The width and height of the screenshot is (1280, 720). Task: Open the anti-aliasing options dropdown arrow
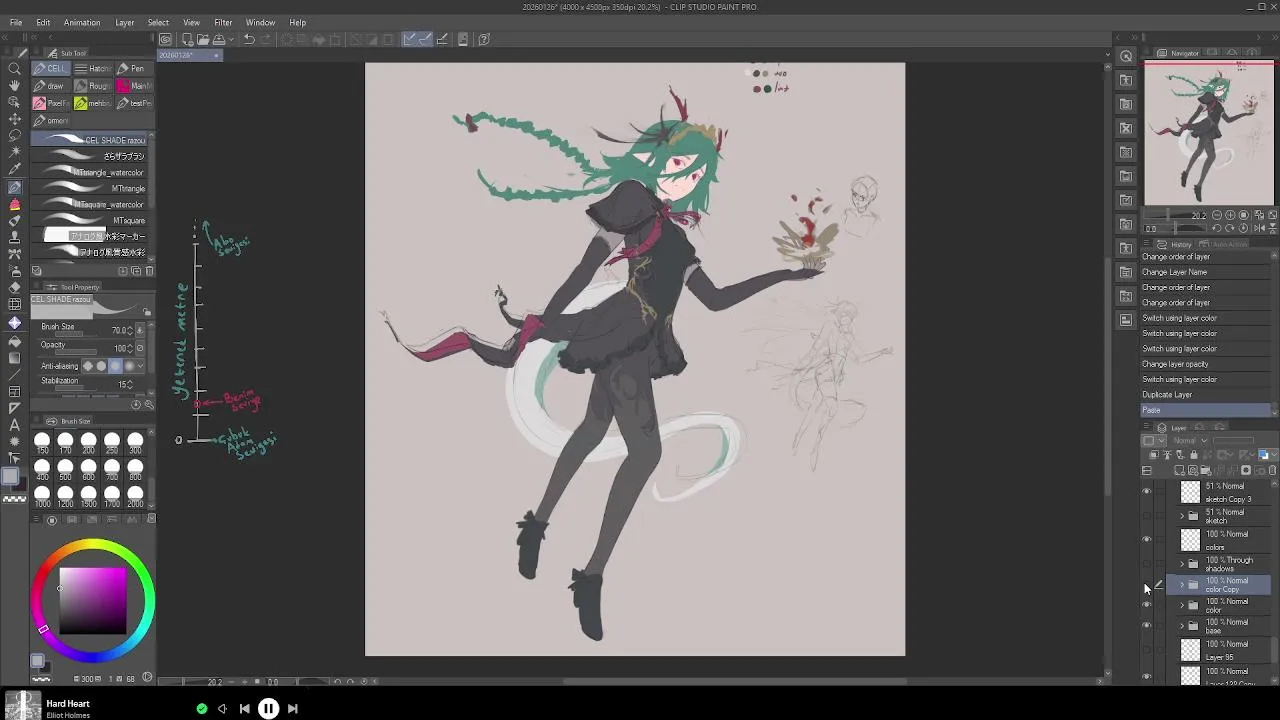coord(141,366)
